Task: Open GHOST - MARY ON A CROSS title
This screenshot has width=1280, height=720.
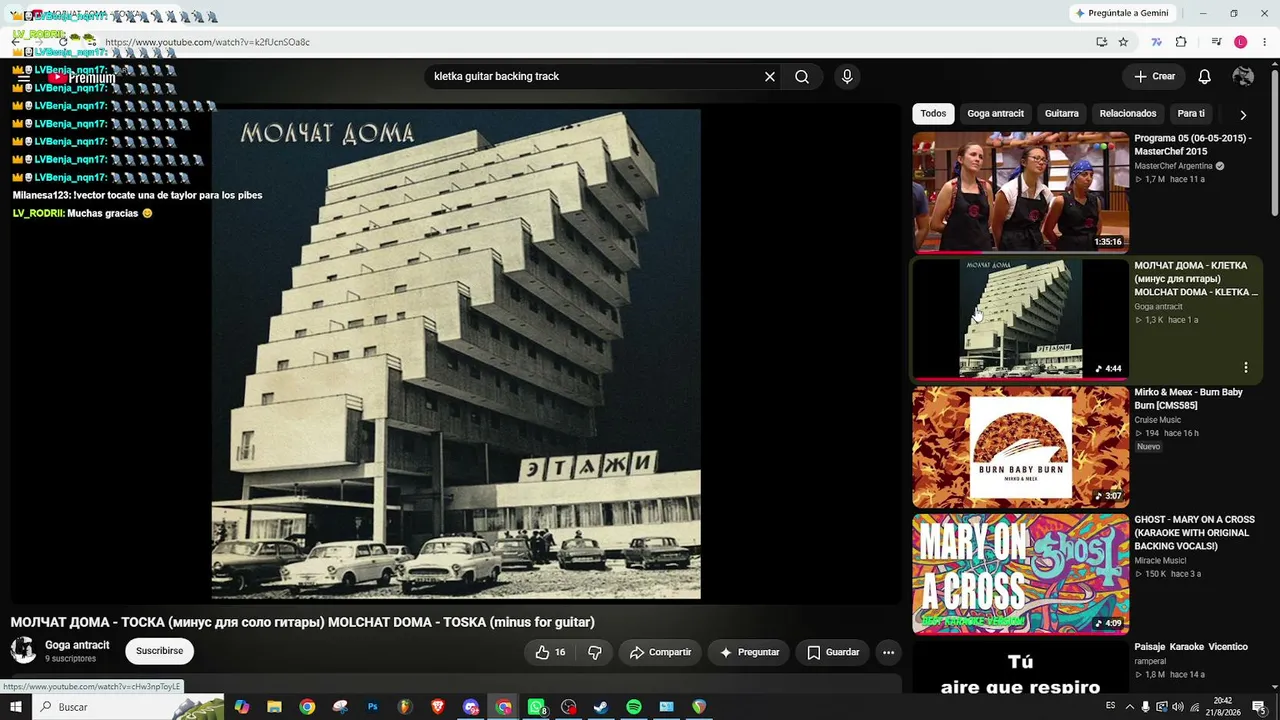Action: click(x=1194, y=533)
